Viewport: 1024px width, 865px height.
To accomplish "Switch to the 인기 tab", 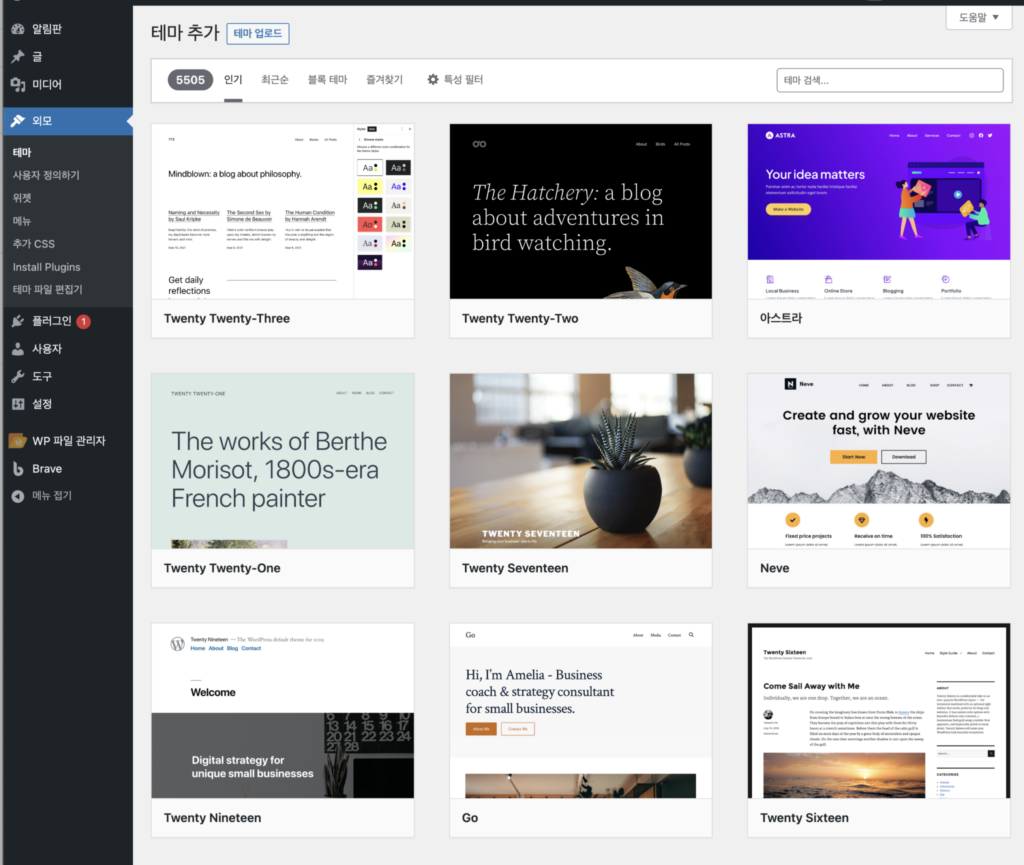I will tap(233, 80).
